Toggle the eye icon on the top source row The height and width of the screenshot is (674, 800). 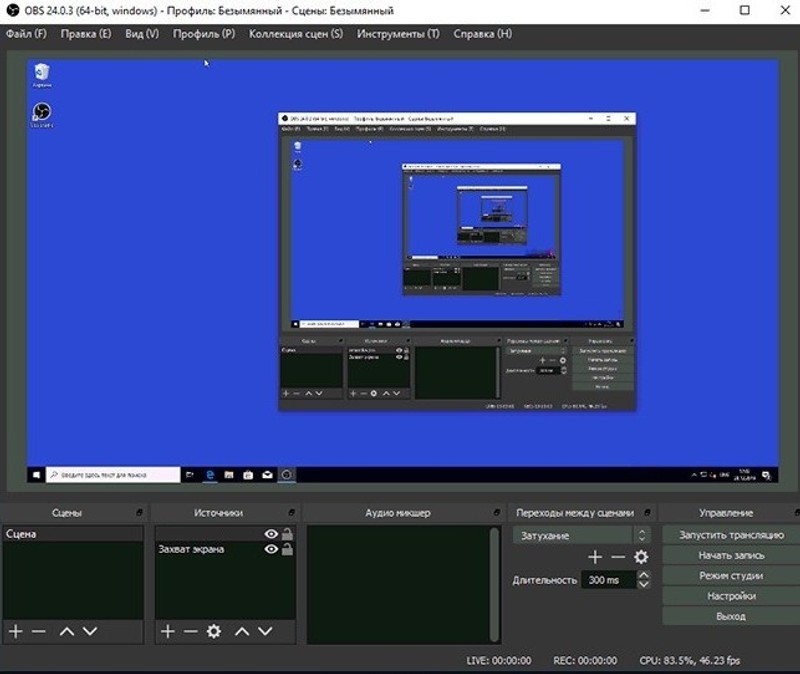click(x=271, y=534)
